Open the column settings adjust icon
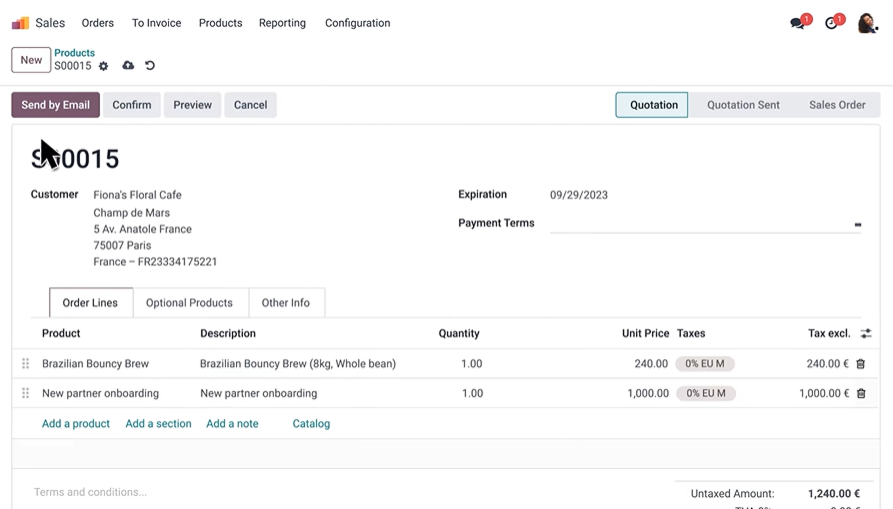The image size is (893, 509). coord(866,334)
